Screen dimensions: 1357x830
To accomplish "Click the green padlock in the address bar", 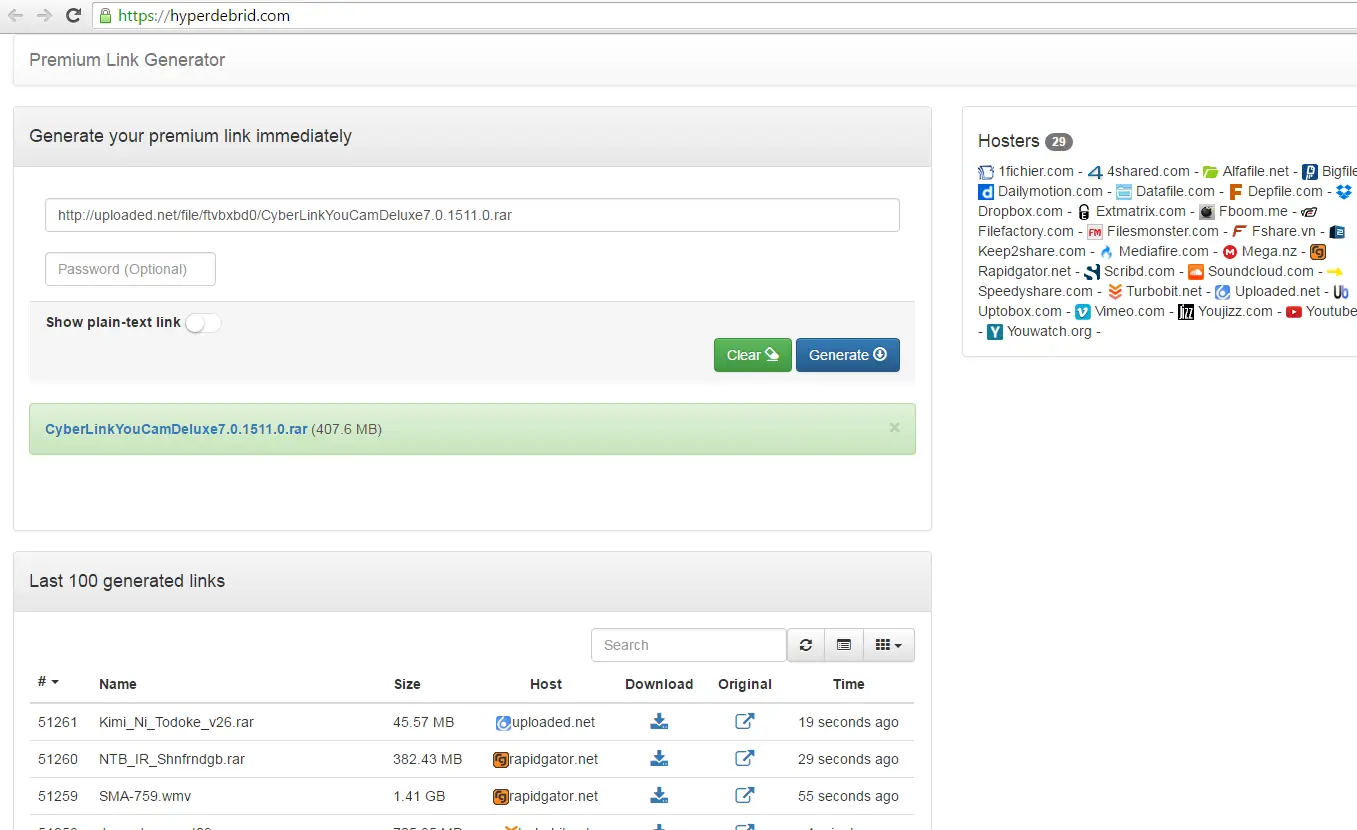I will click(106, 15).
